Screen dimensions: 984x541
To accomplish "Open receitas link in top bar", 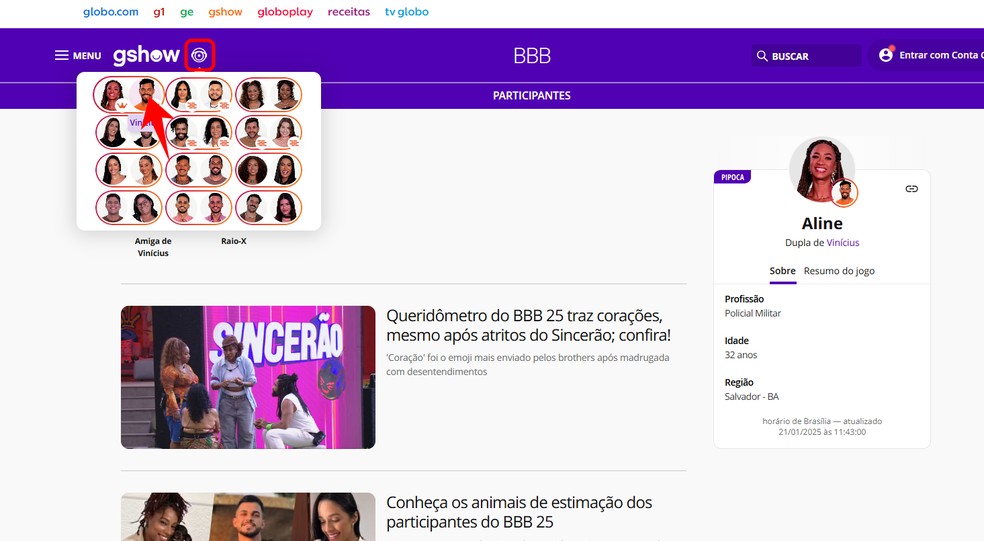I will click(349, 12).
